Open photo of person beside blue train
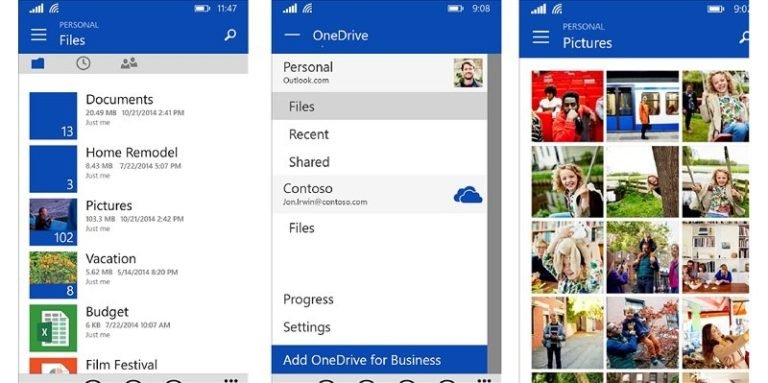This screenshot has width=768, height=383. (x=643, y=106)
